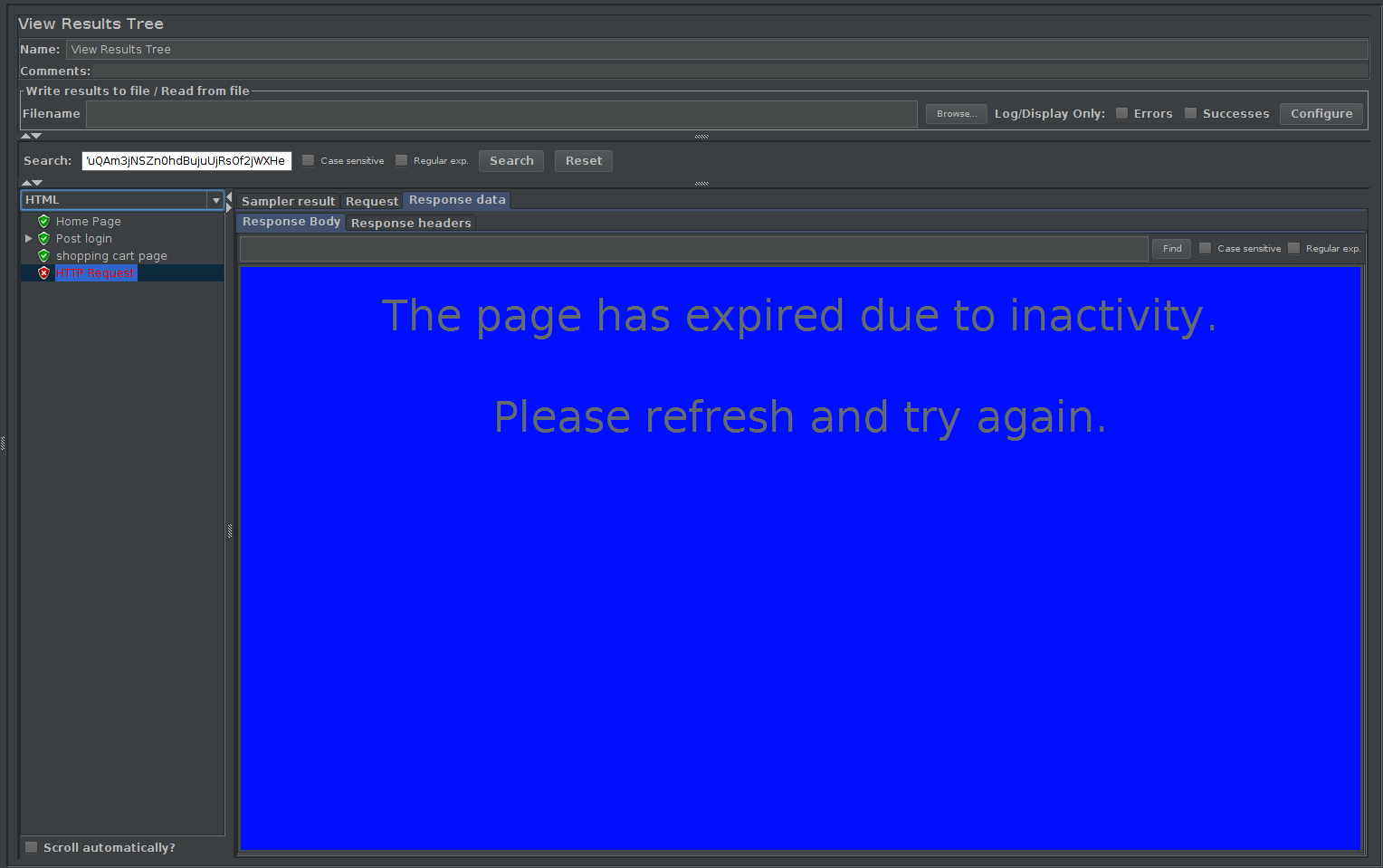Click into the Search text field
Viewport: 1383px width, 868px height.
pos(186,161)
